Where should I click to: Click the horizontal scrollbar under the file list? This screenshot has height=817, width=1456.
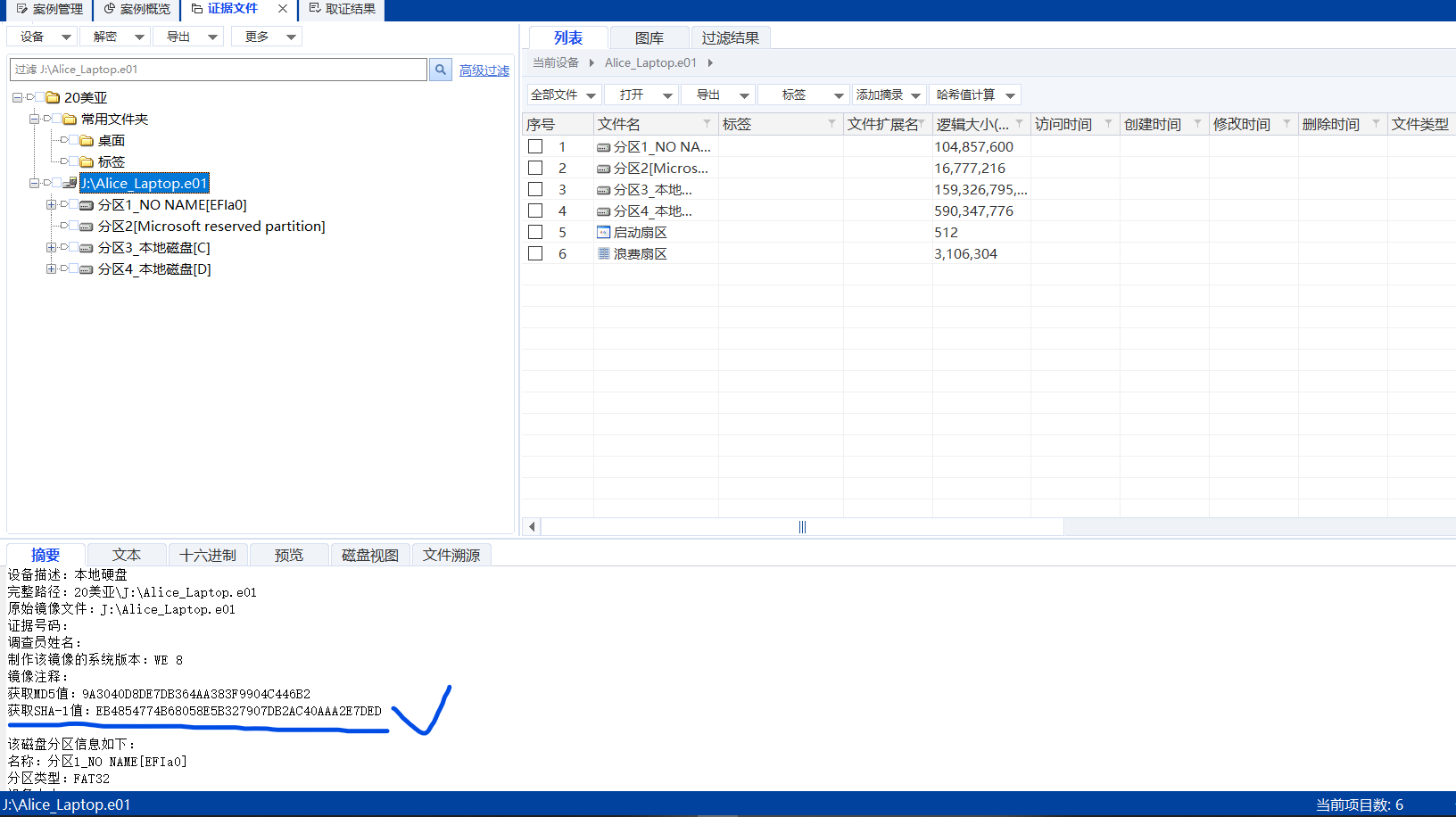pyautogui.click(x=801, y=527)
